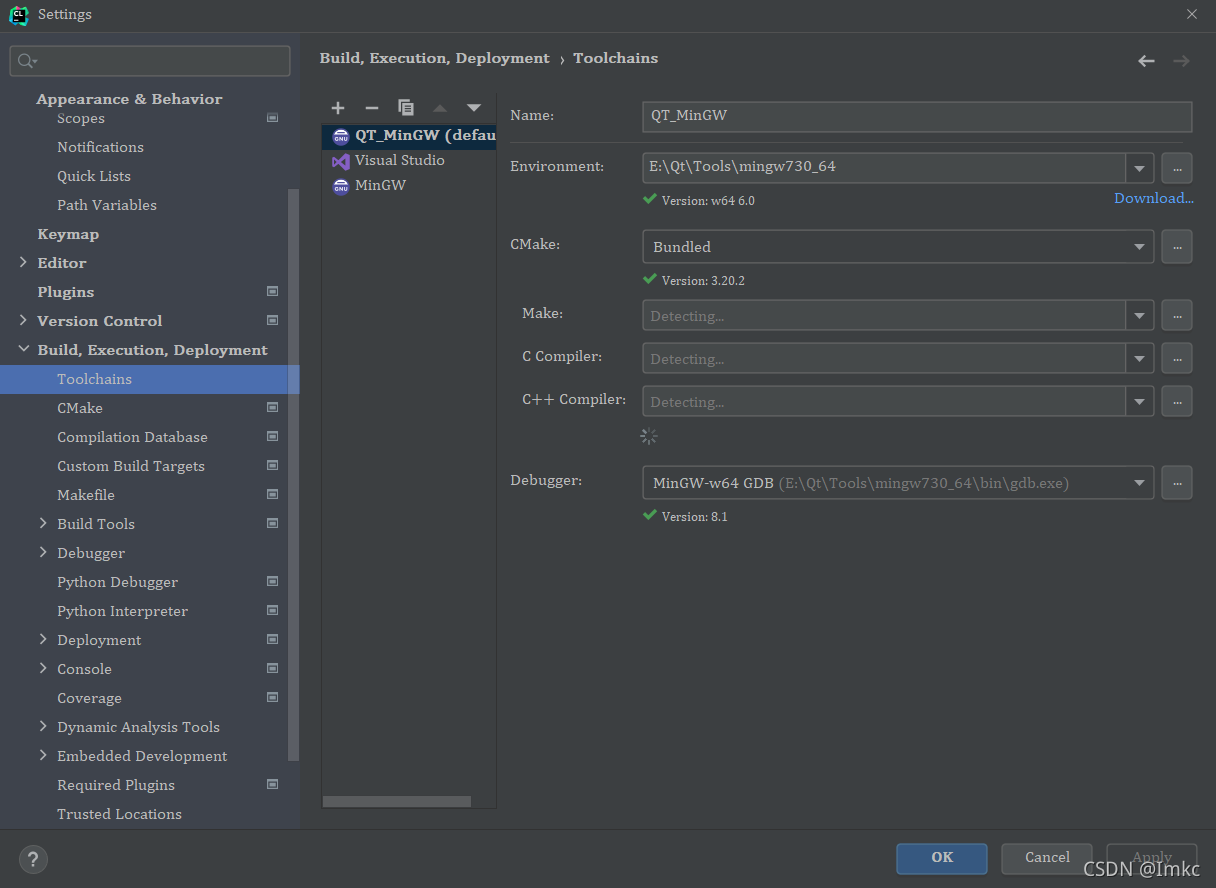Open the C Compiler dropdown
The height and width of the screenshot is (888, 1216).
[1140, 358]
